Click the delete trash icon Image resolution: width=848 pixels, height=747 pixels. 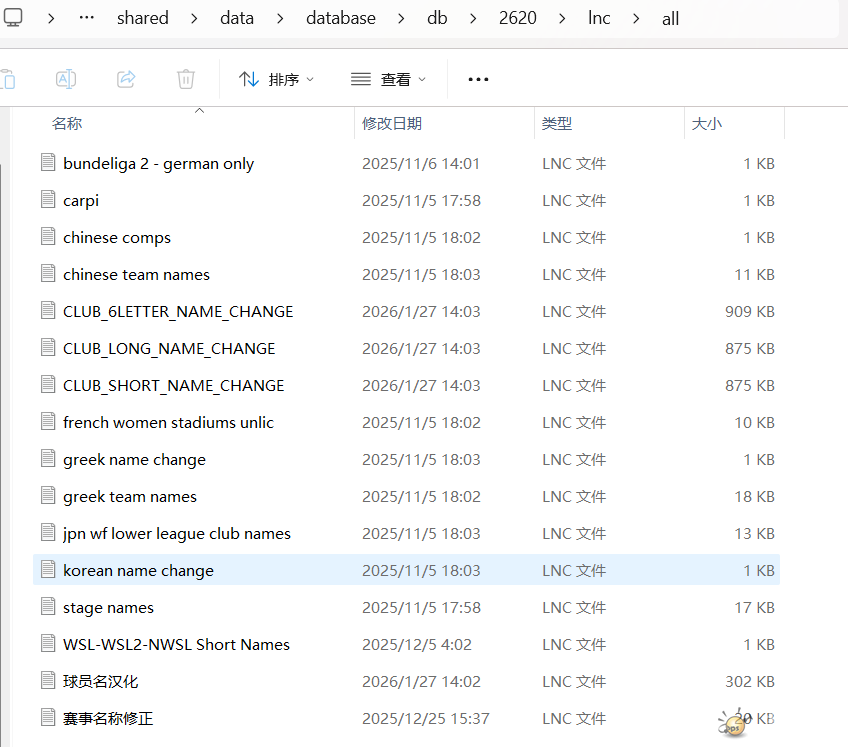click(186, 79)
